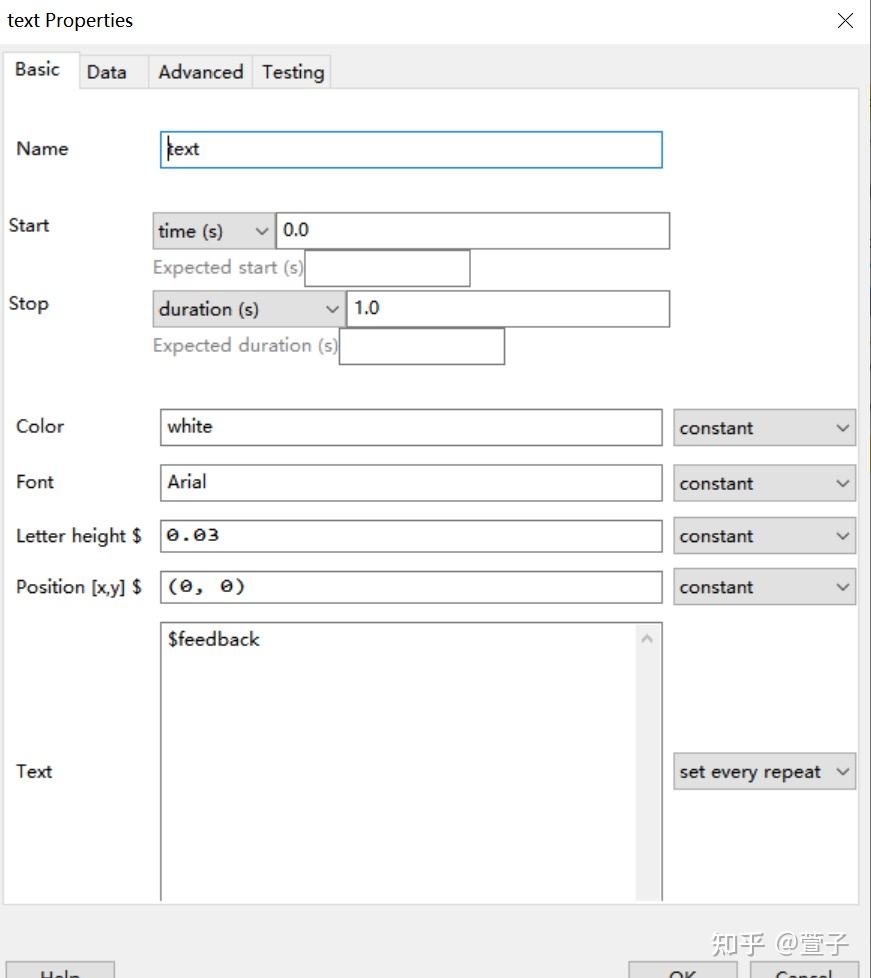
Task: Click the Text box containing $feedback
Action: tap(400, 760)
